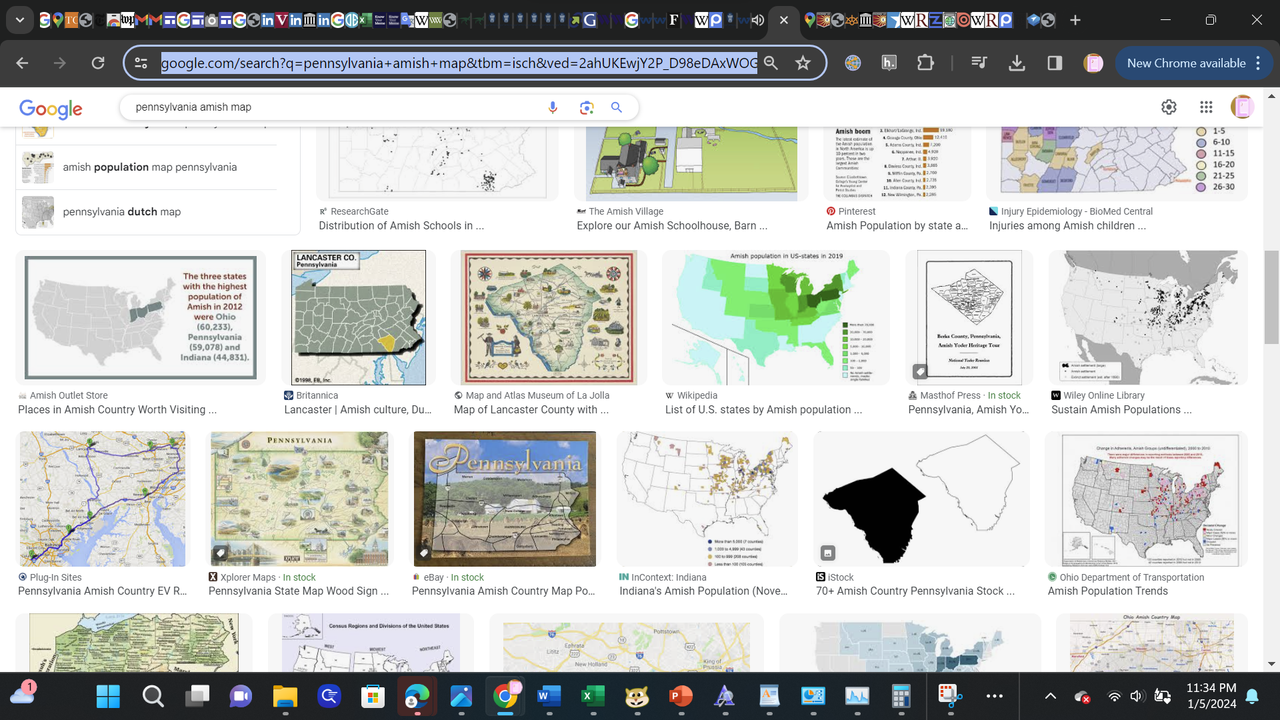Click the magnifier search button in search box
This screenshot has width=1280, height=720.
617,108
